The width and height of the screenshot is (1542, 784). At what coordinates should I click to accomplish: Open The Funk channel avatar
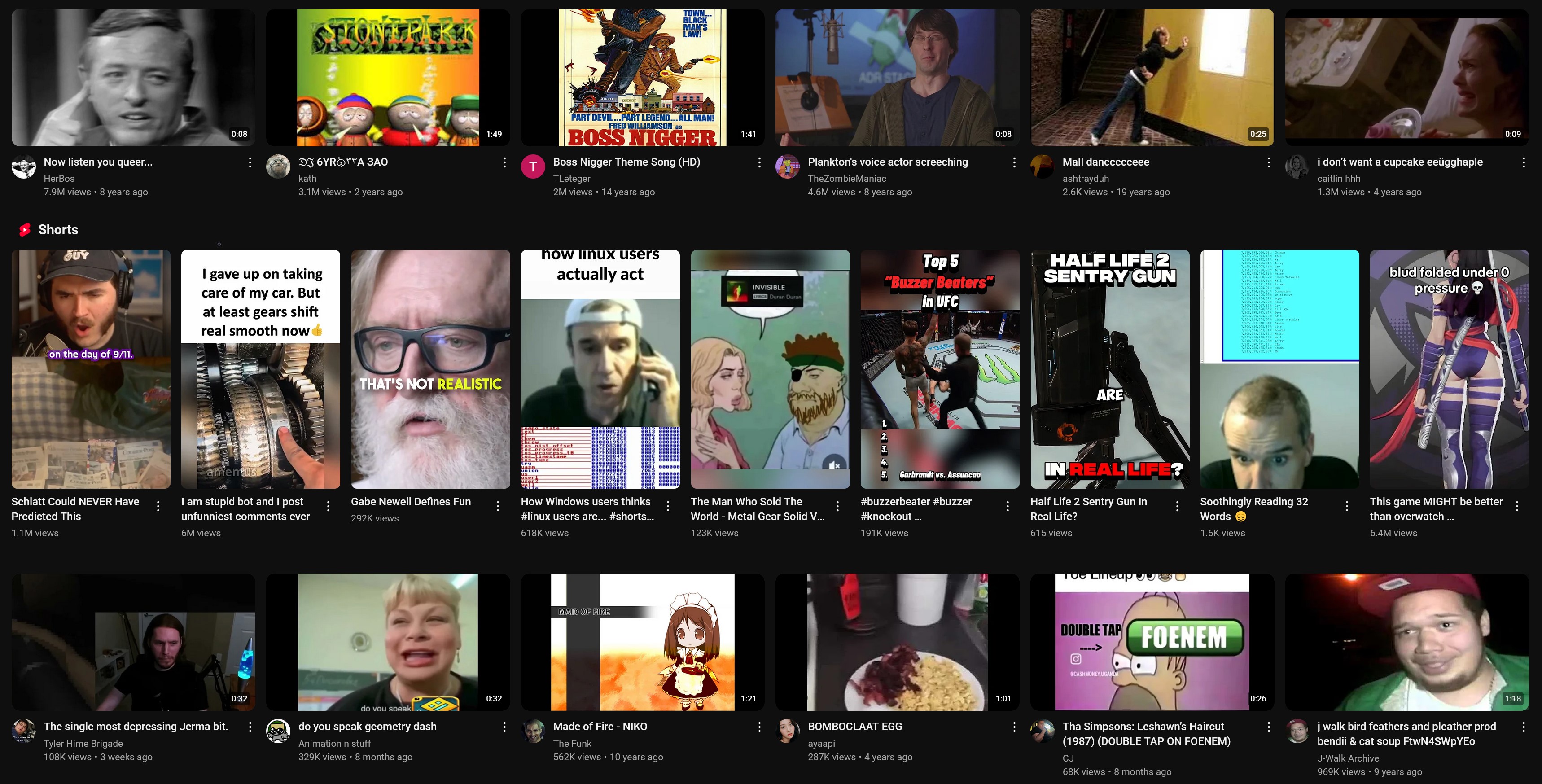pyautogui.click(x=533, y=731)
